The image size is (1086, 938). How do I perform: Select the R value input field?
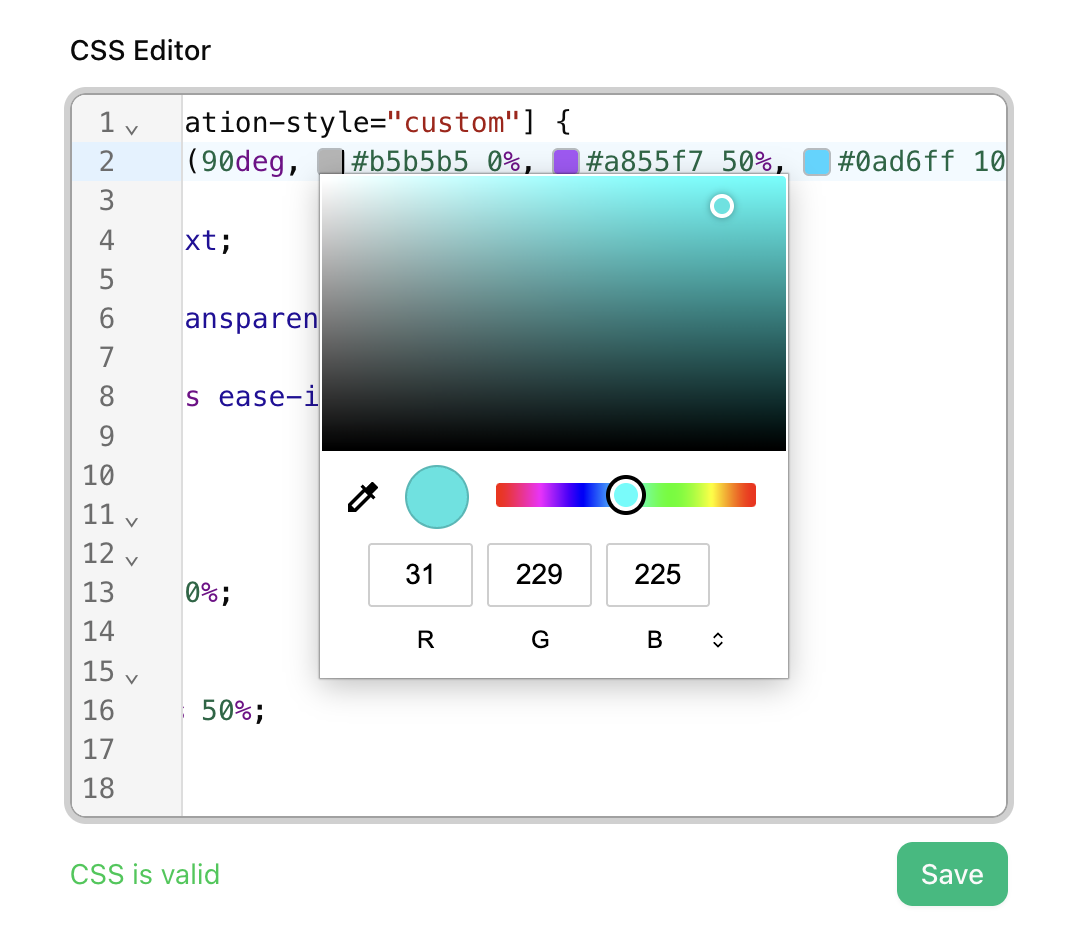coord(420,575)
